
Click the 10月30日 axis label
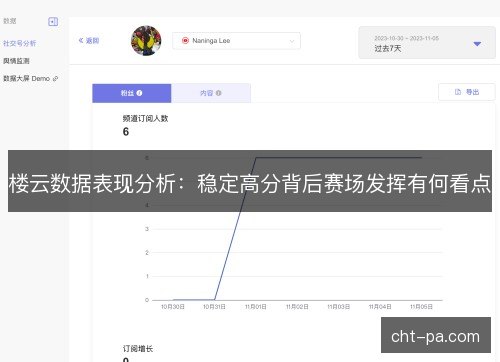tap(173, 307)
